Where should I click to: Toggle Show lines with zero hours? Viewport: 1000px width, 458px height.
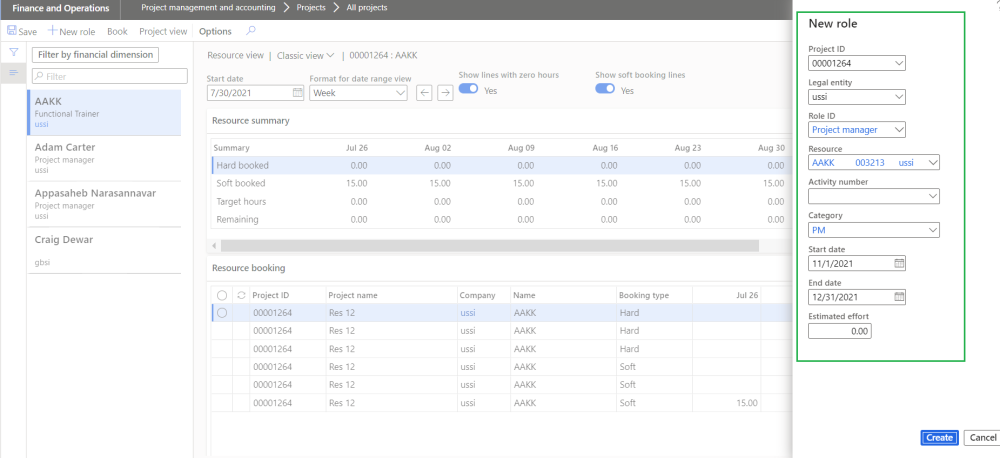468,89
